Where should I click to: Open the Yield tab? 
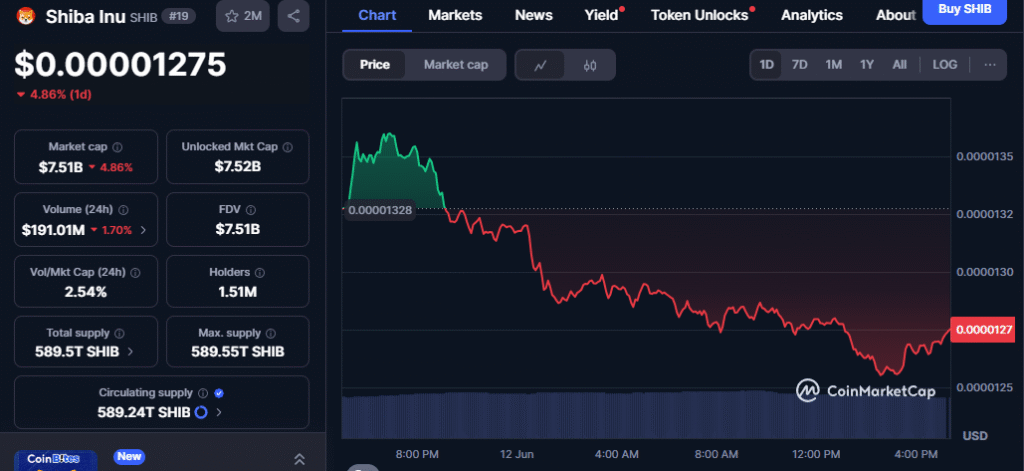601,15
